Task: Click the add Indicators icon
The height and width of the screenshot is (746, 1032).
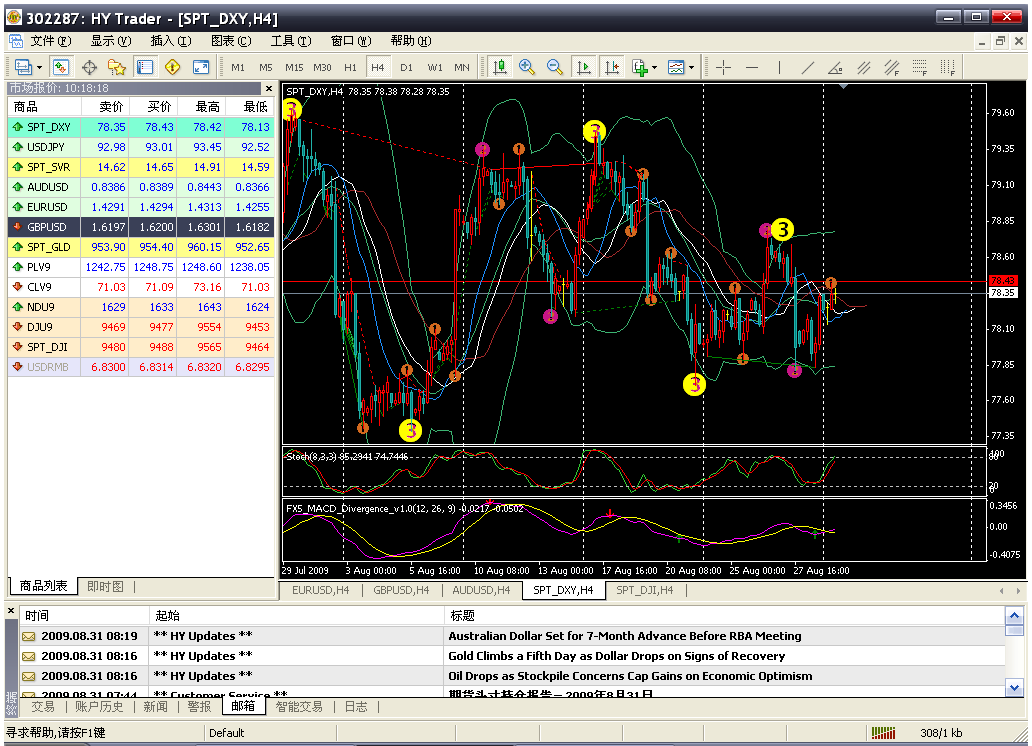Action: (640, 67)
